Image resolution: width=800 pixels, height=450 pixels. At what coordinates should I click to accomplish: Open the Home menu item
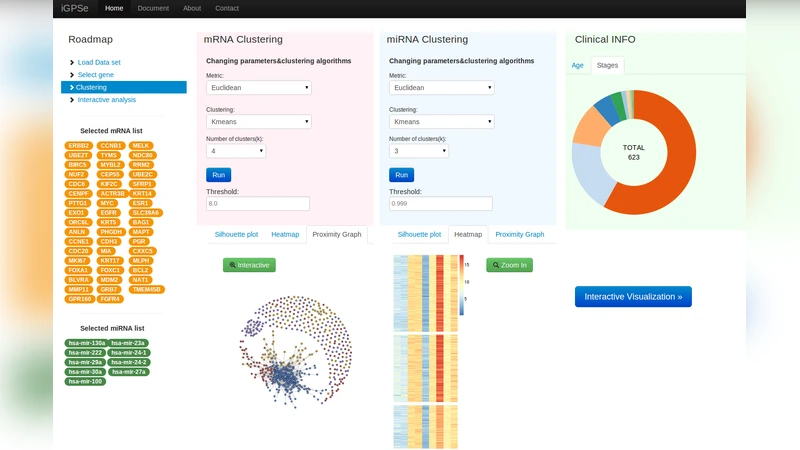(114, 8)
